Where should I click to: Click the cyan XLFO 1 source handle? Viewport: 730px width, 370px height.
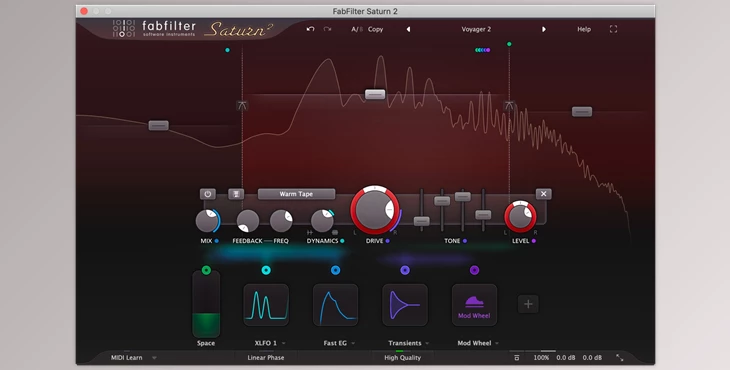pos(266,270)
